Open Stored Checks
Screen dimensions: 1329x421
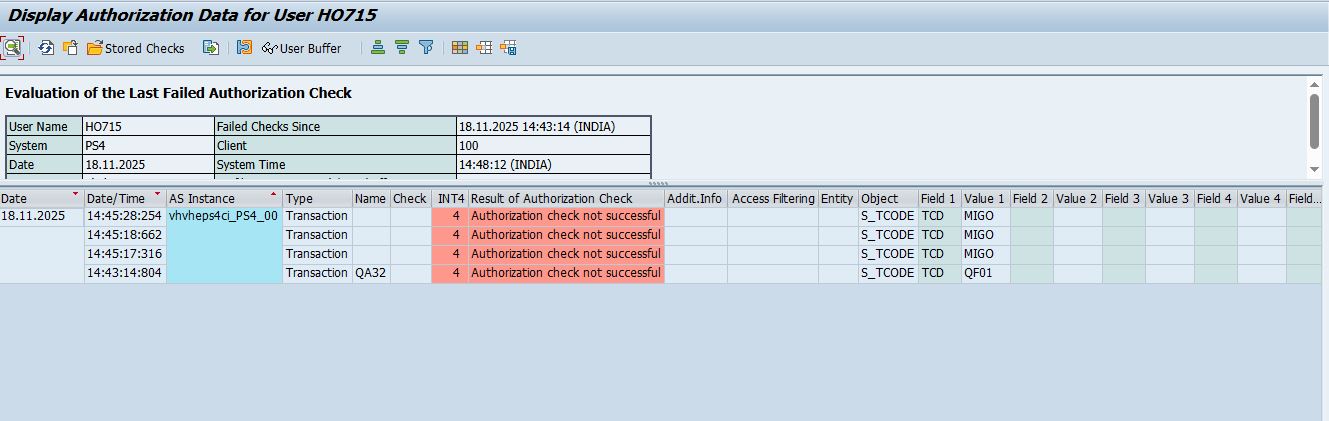click(x=135, y=48)
